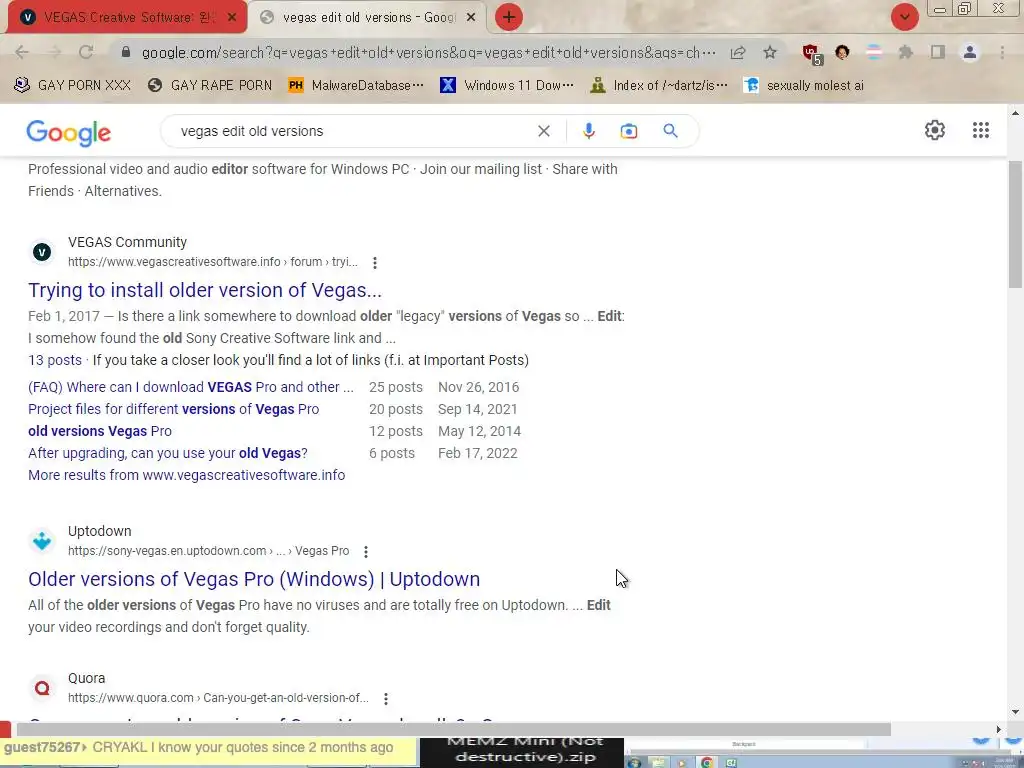Select the vegas edit old versions tab
Viewport: 1024px width, 768px height.
click(369, 18)
